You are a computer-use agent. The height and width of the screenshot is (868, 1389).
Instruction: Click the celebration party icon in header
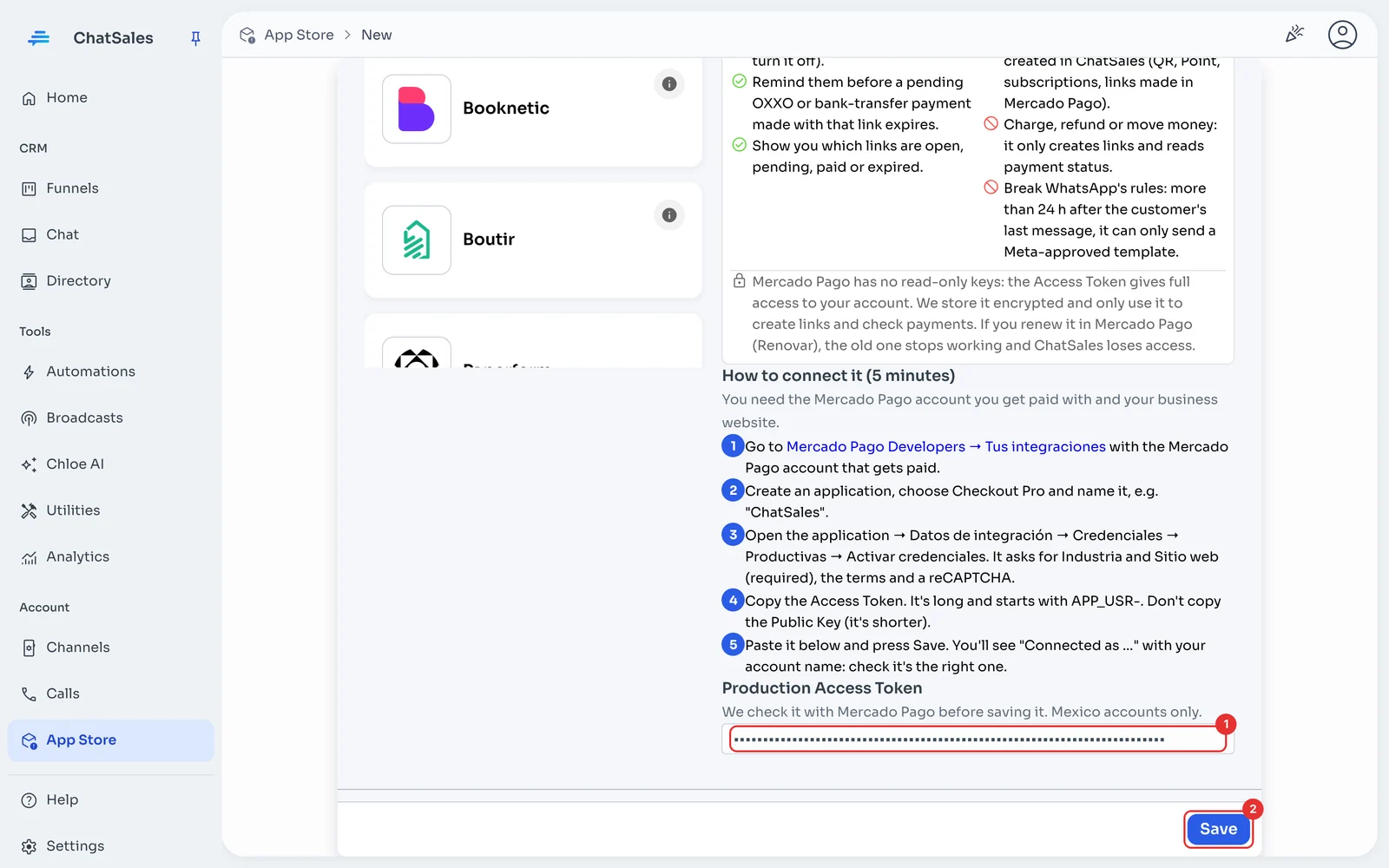pos(1294,35)
